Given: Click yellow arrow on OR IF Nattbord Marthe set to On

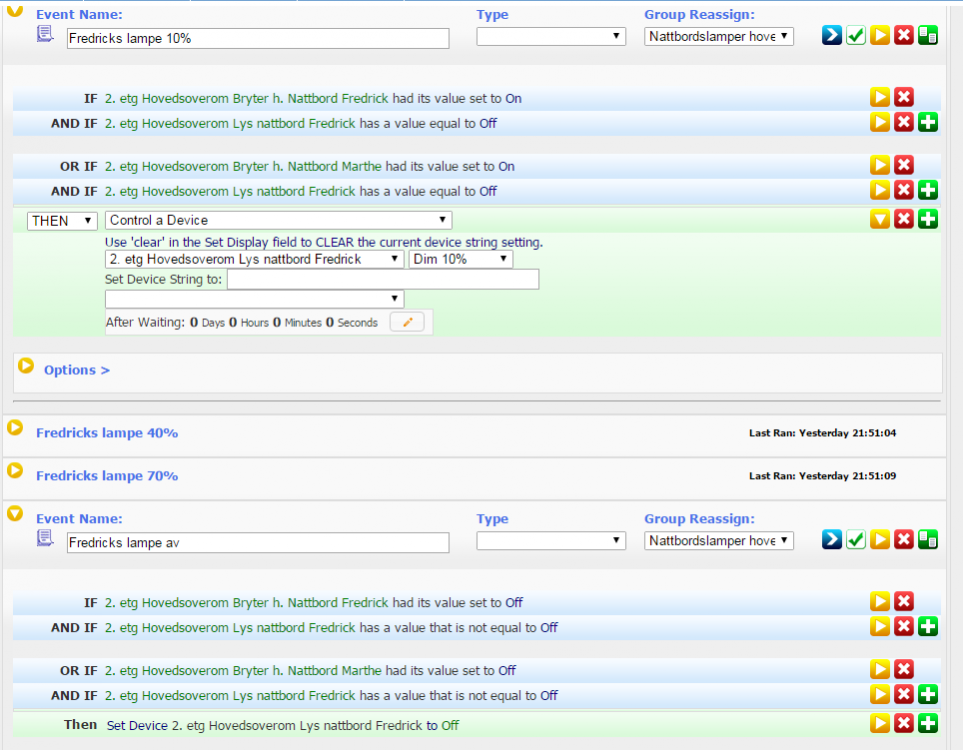Looking at the screenshot, I should pos(879,166).
